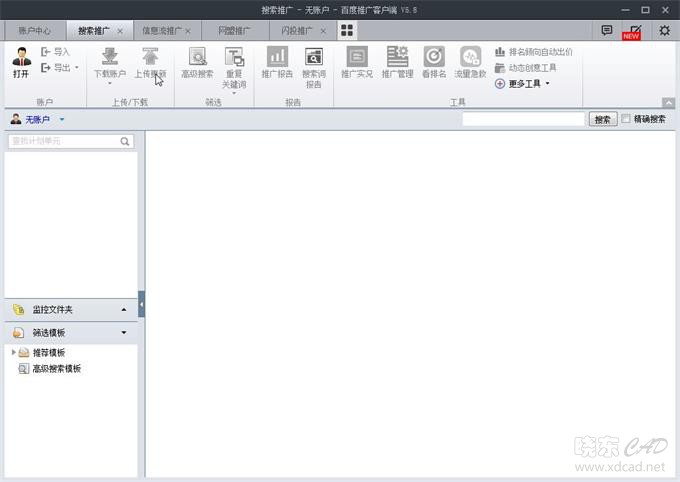Switch to the 账户中心 tab

(x=35, y=31)
